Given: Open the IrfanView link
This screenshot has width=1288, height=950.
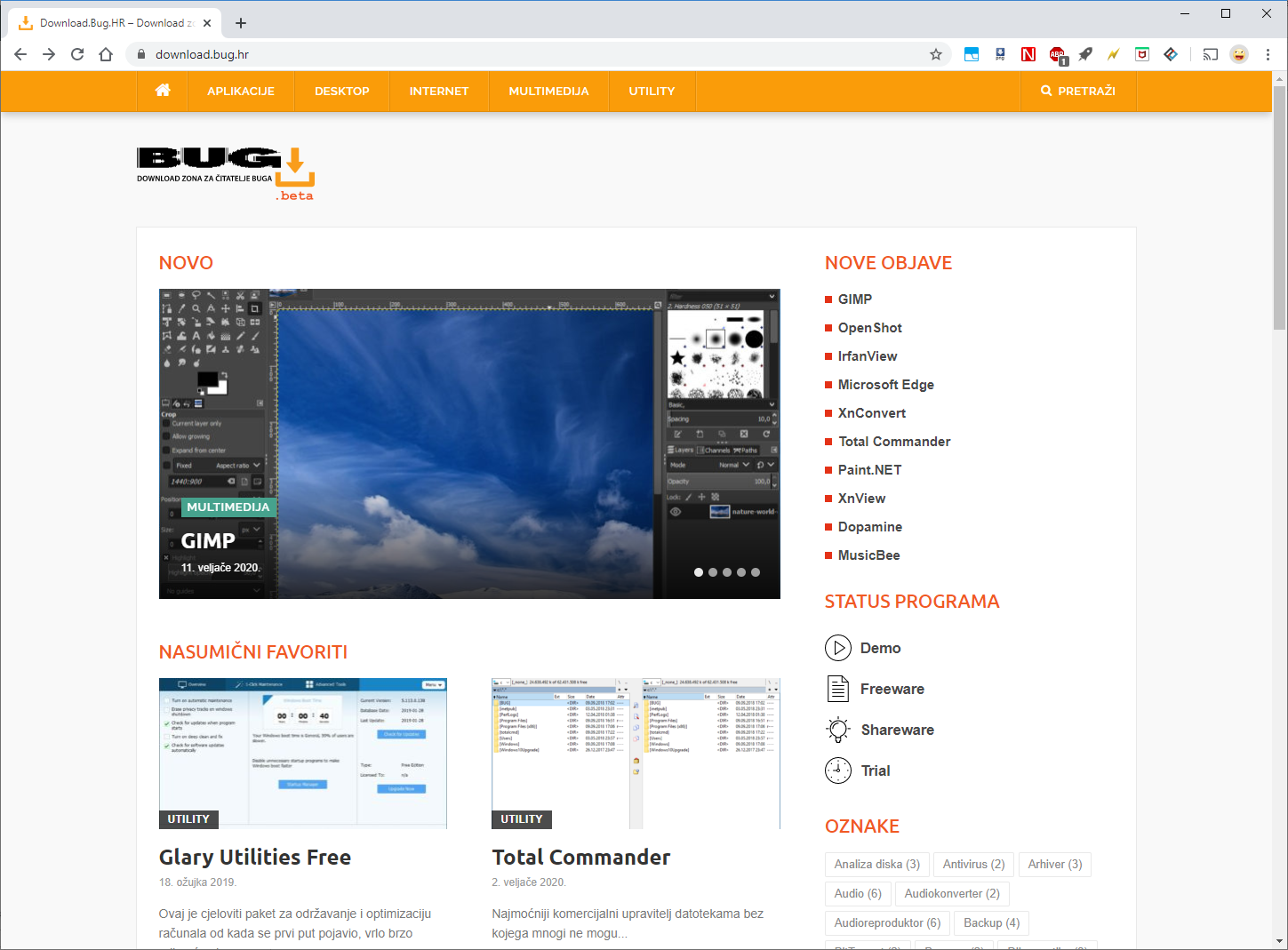Looking at the screenshot, I should point(868,356).
